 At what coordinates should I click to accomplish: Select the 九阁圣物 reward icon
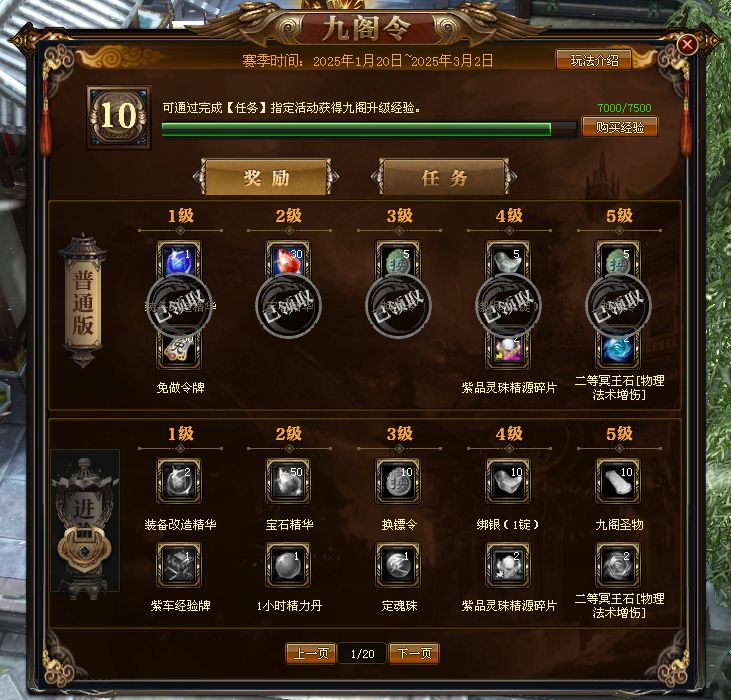tap(618, 481)
